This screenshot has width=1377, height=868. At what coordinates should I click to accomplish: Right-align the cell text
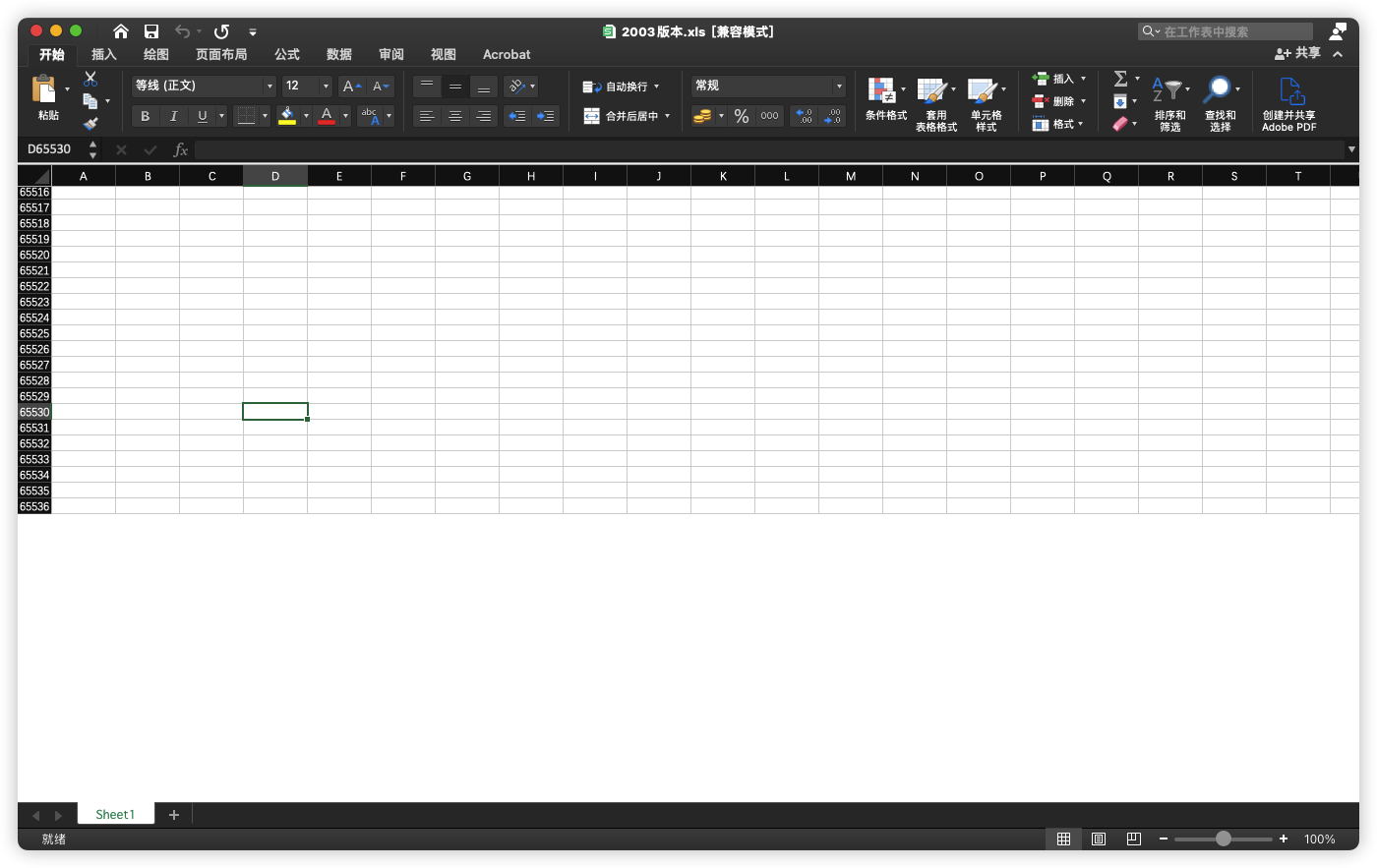point(484,116)
